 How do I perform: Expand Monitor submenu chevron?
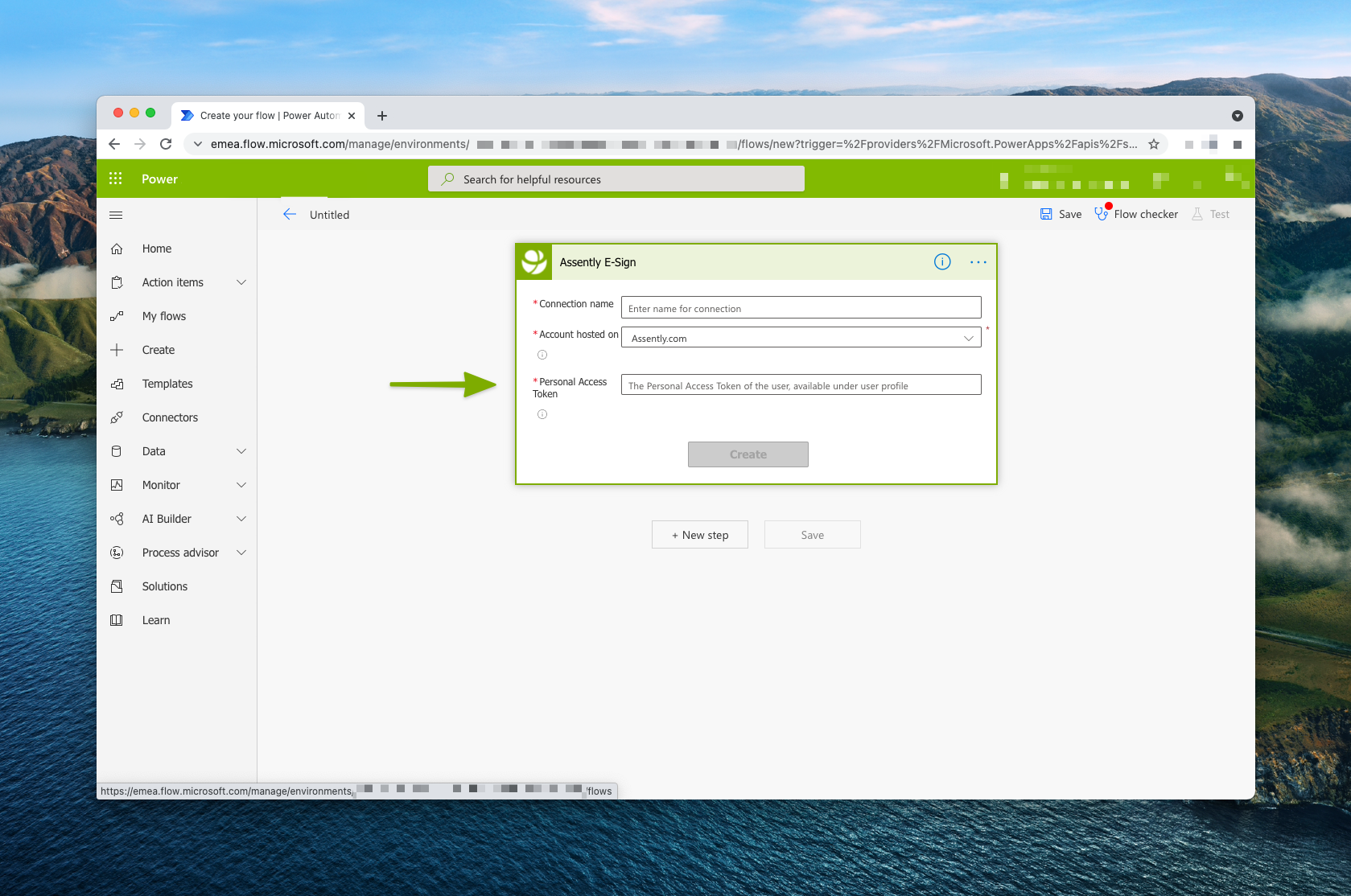point(241,485)
